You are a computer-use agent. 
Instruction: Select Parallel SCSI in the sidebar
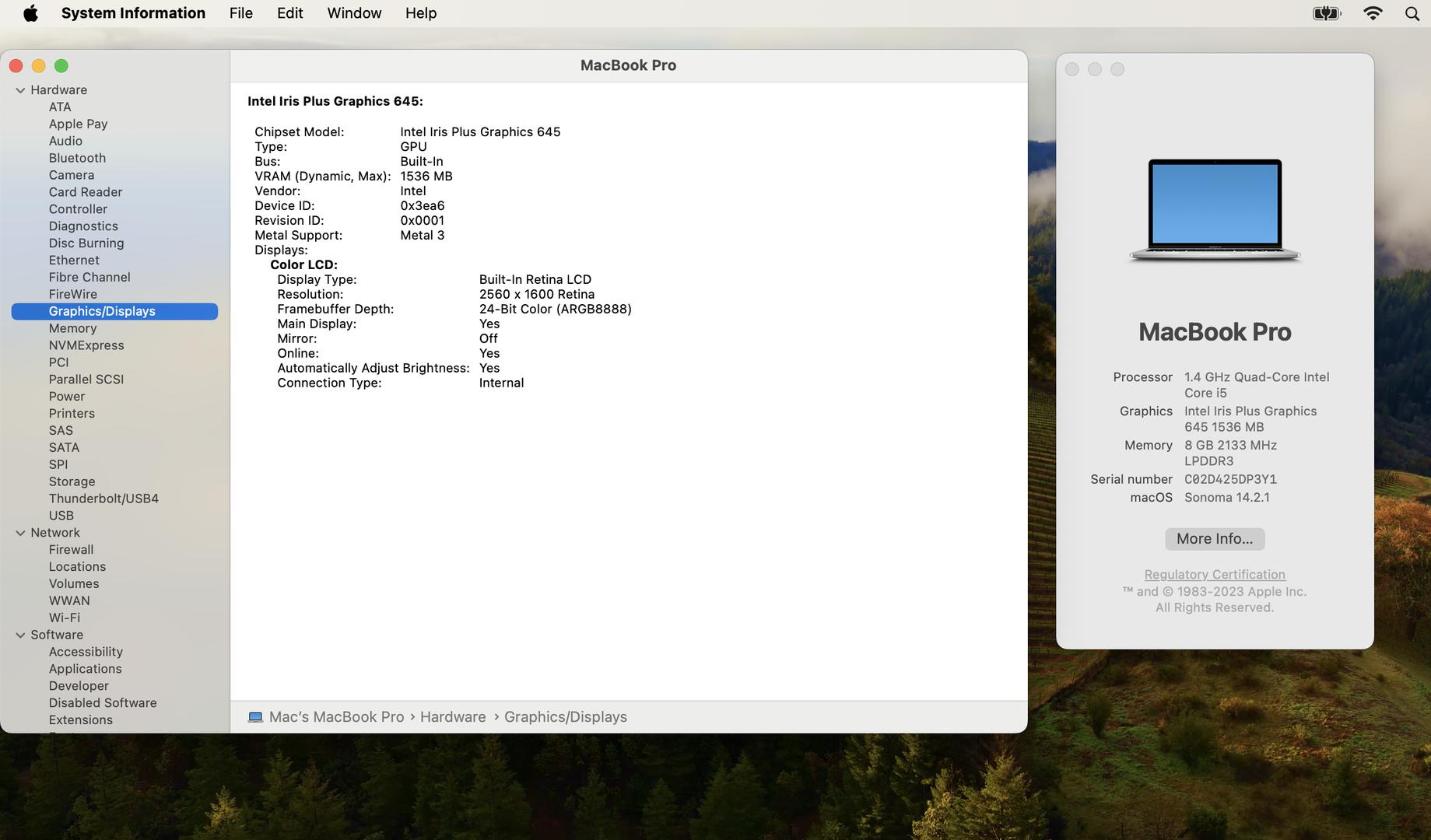pos(86,380)
